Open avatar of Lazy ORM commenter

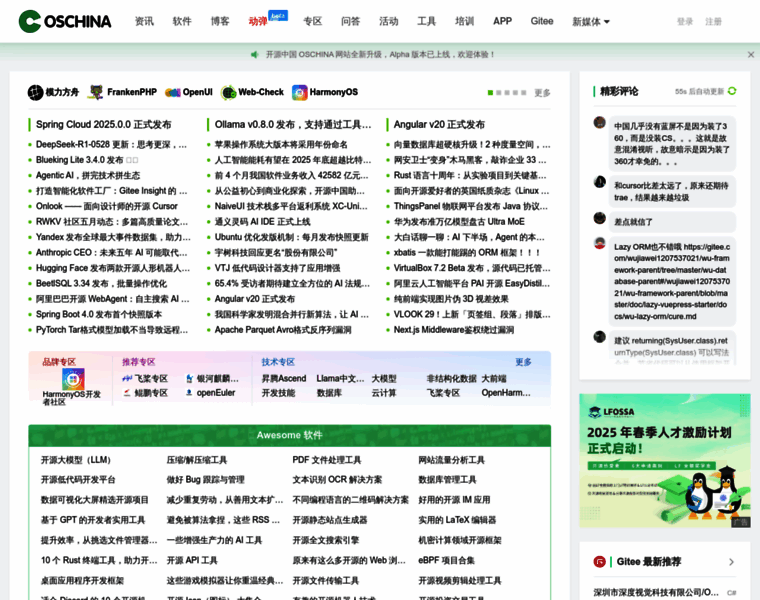tap(600, 243)
